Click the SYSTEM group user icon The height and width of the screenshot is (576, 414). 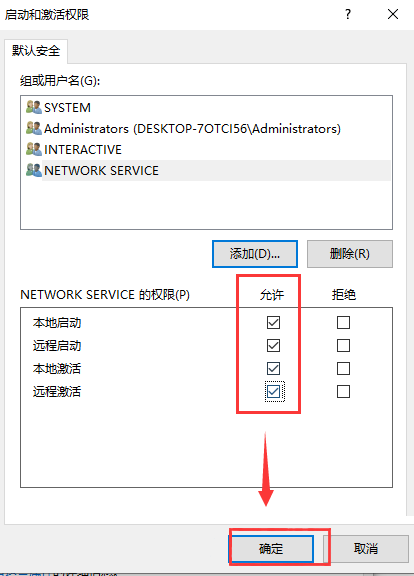[x=34, y=107]
